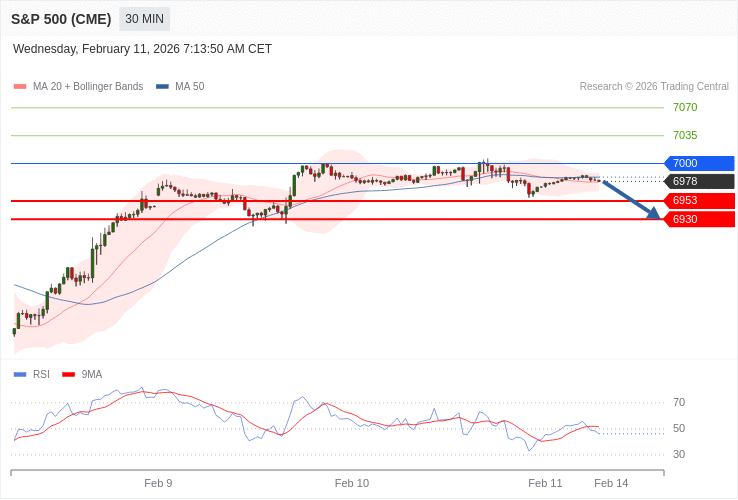This screenshot has height=500, width=738.
Task: Click the 7035 resistance level label
Action: [685, 136]
